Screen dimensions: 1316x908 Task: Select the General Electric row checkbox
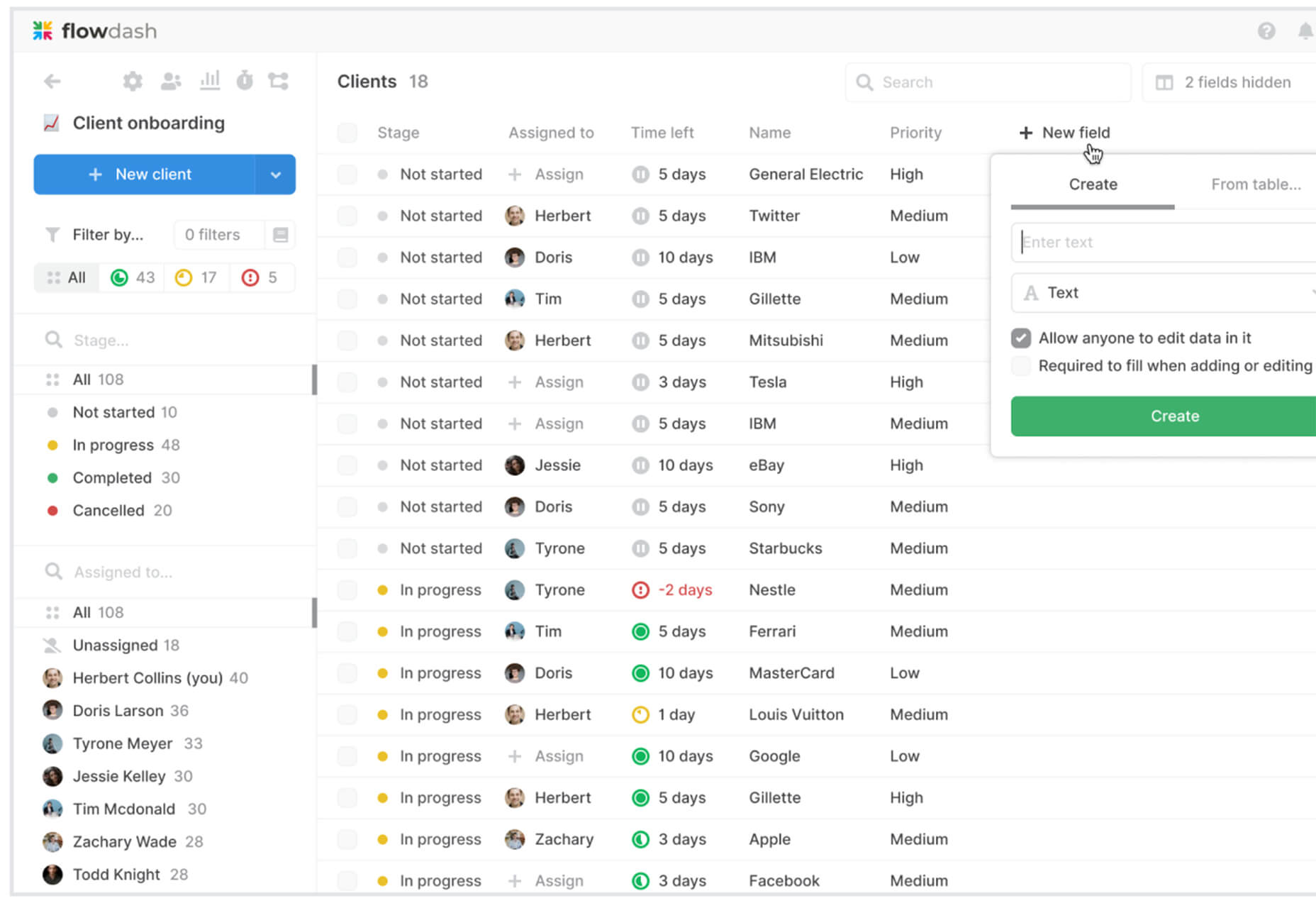(x=347, y=175)
